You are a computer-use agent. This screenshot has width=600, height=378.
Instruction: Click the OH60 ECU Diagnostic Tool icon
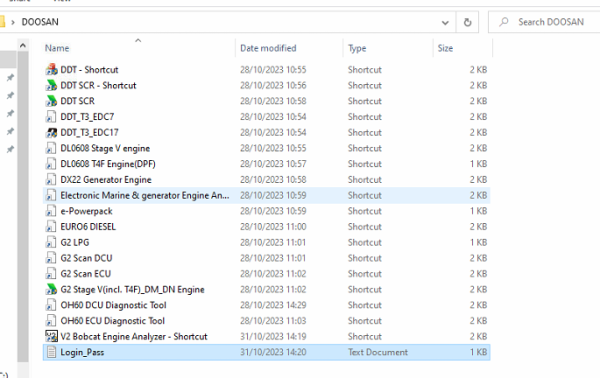[x=51, y=321]
